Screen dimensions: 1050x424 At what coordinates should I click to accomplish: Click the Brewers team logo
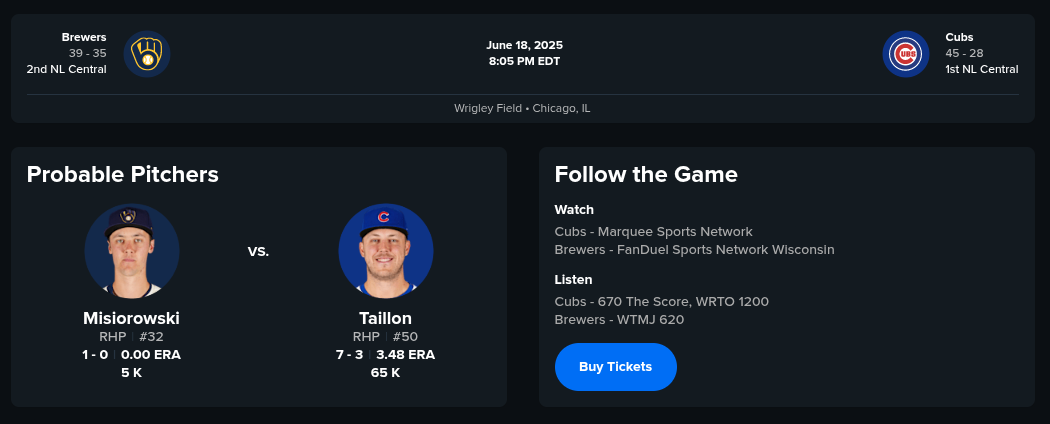pos(147,54)
